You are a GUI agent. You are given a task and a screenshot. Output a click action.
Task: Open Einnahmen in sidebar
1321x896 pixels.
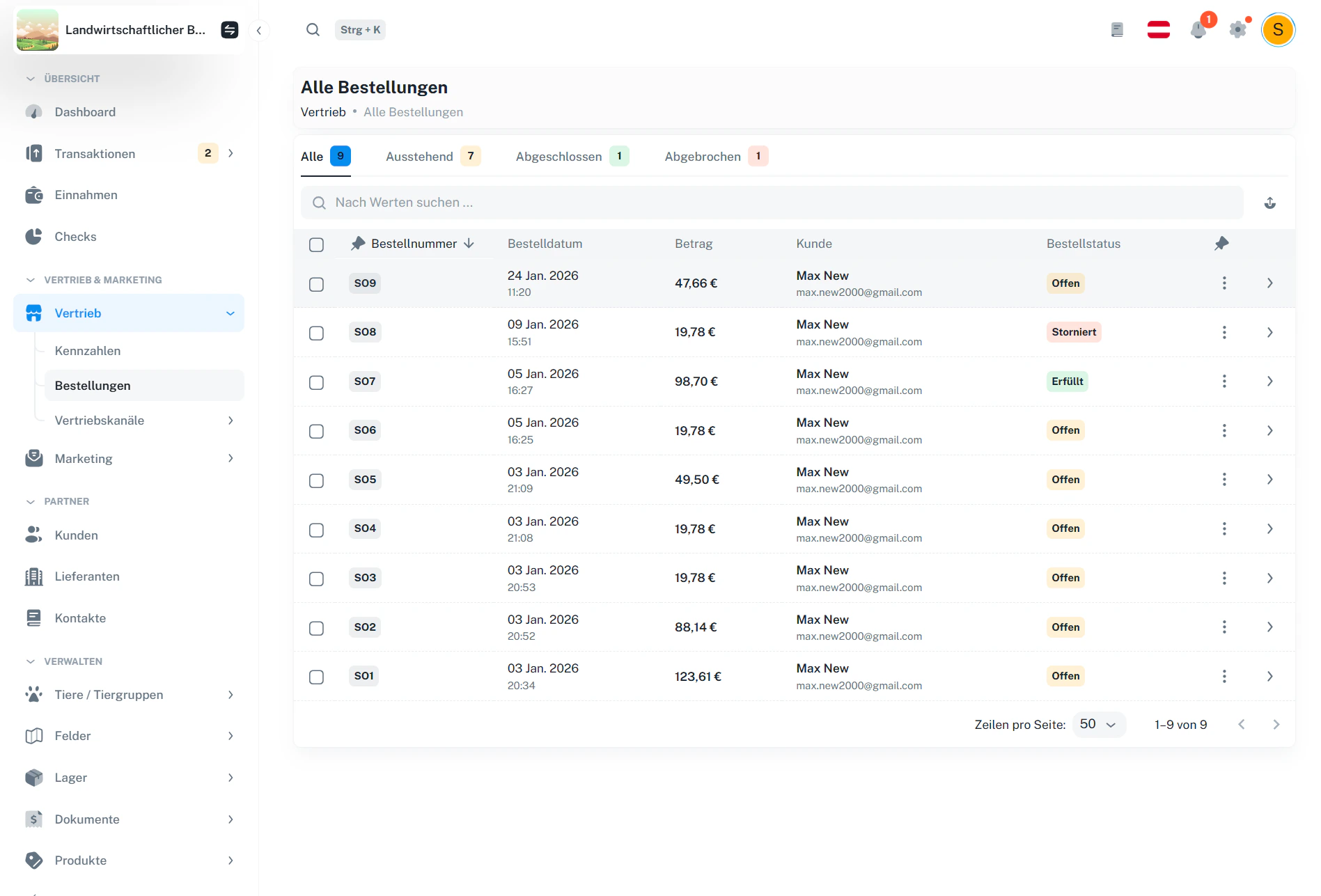pyautogui.click(x=129, y=195)
